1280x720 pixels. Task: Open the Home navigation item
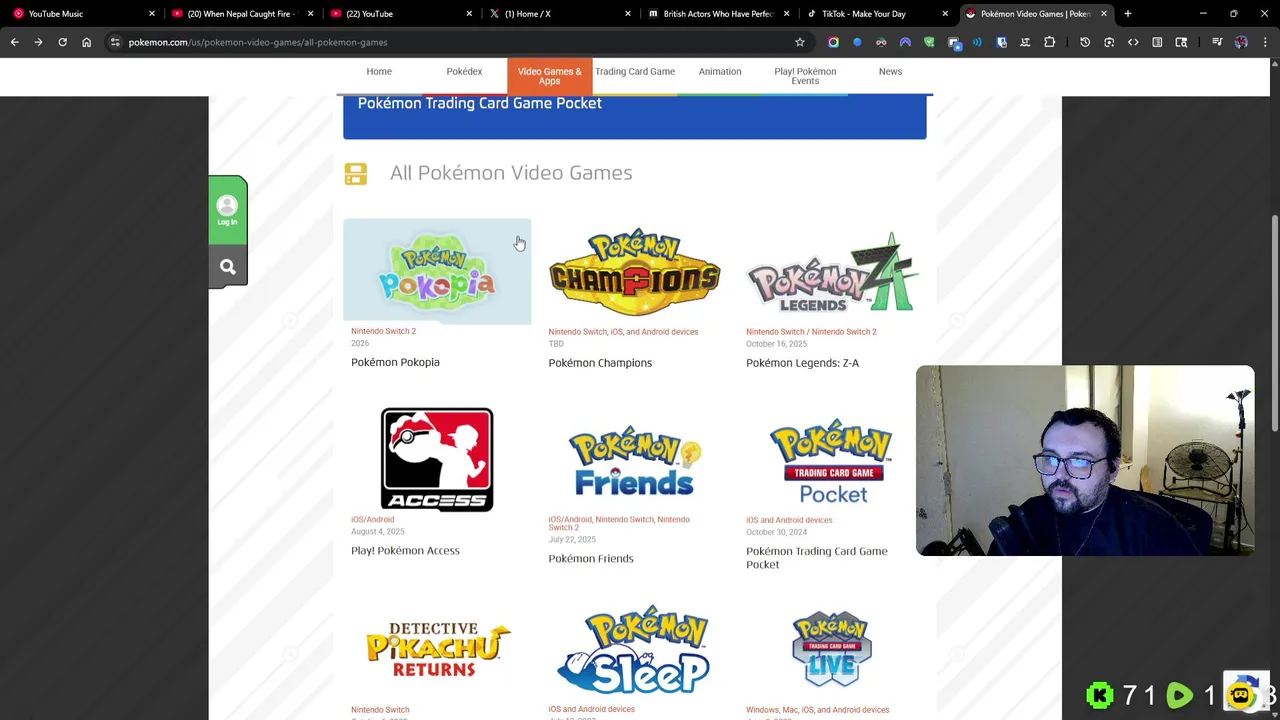[x=379, y=72]
